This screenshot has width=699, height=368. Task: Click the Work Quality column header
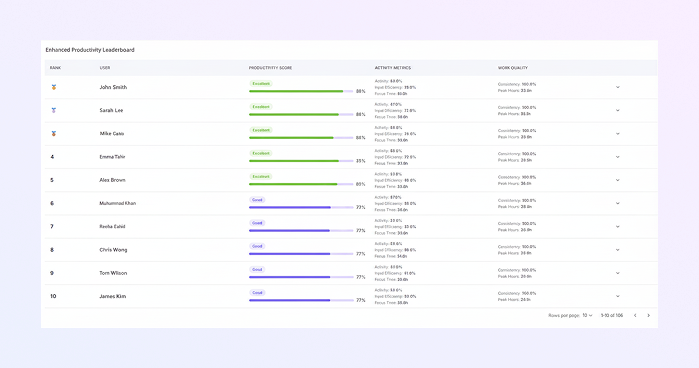coord(513,68)
